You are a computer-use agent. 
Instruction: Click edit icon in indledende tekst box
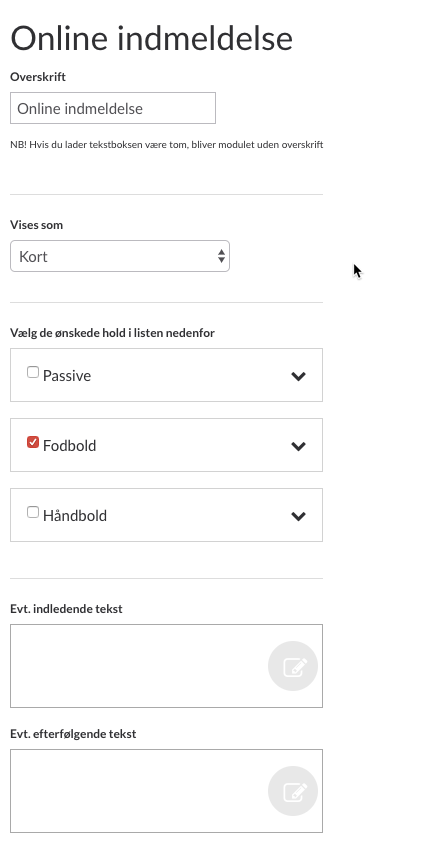293,666
